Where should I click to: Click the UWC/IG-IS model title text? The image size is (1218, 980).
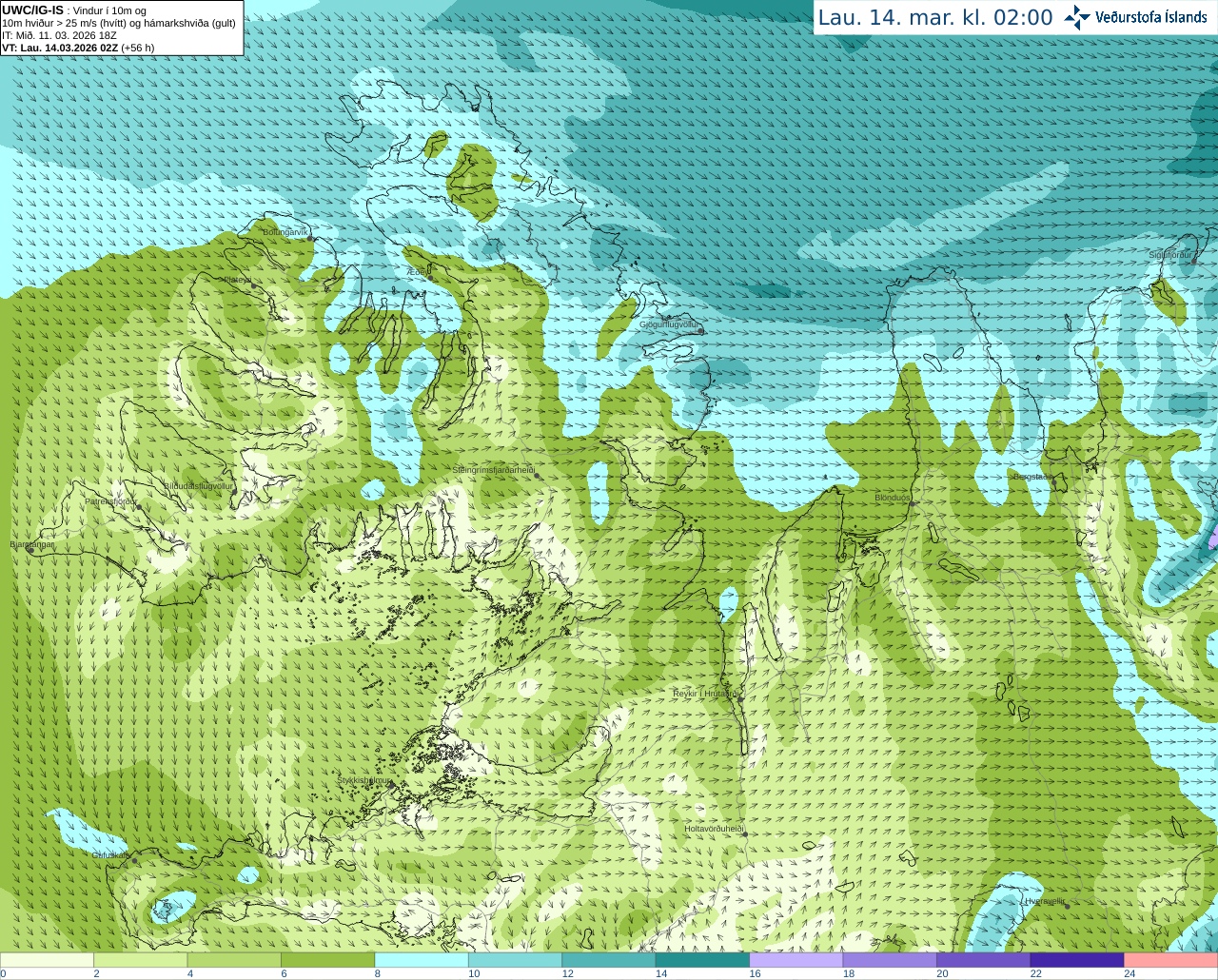(x=32, y=10)
